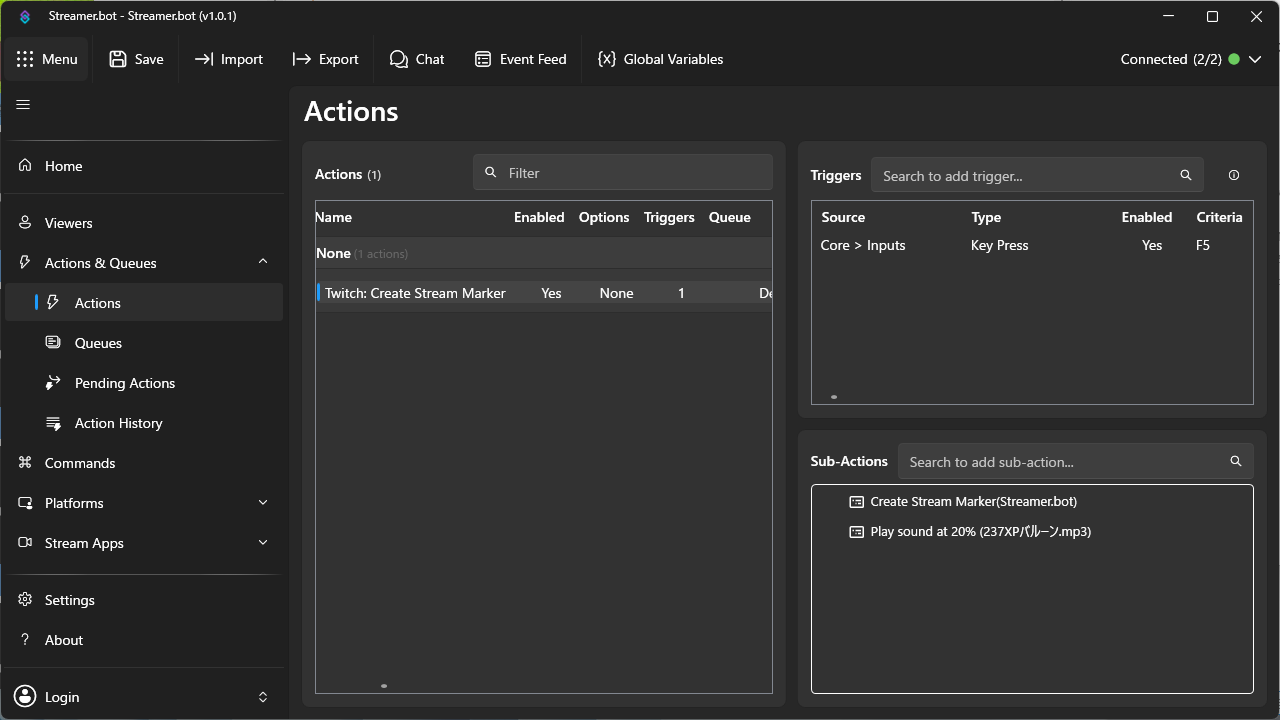Click the hamburger icon to collapse sidebar

point(23,105)
